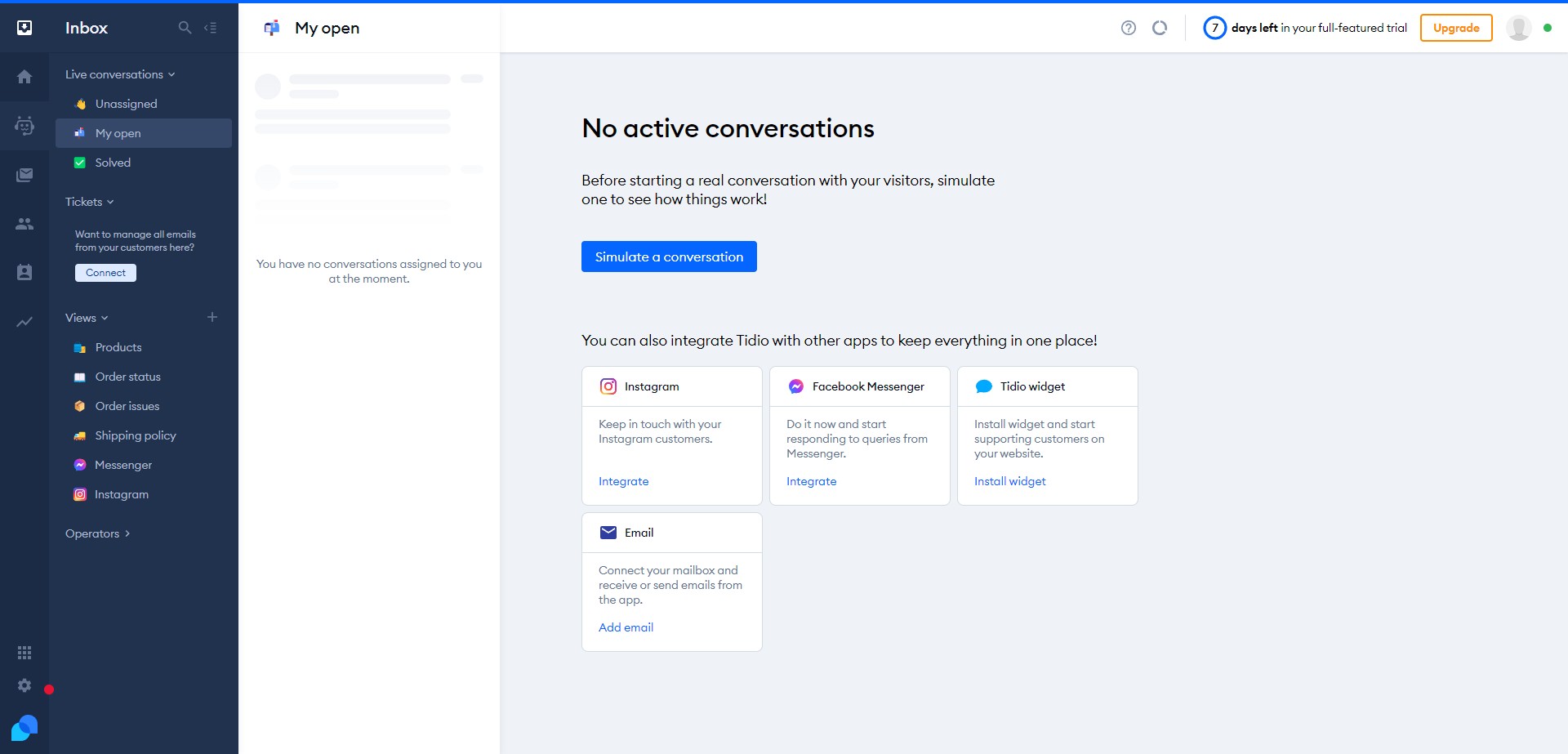Open the Shipping policy view
Screen dimensions: 1568x754
(x=144, y=435)
